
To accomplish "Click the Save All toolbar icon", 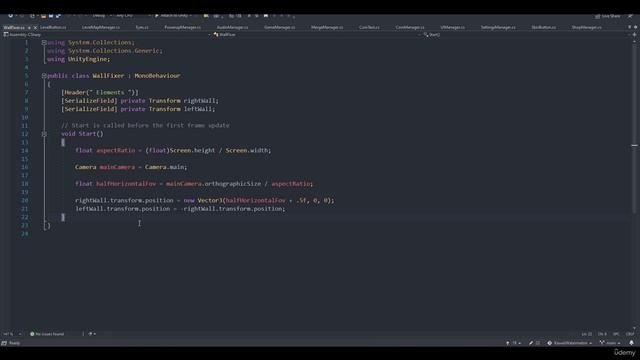I will 58,16.
